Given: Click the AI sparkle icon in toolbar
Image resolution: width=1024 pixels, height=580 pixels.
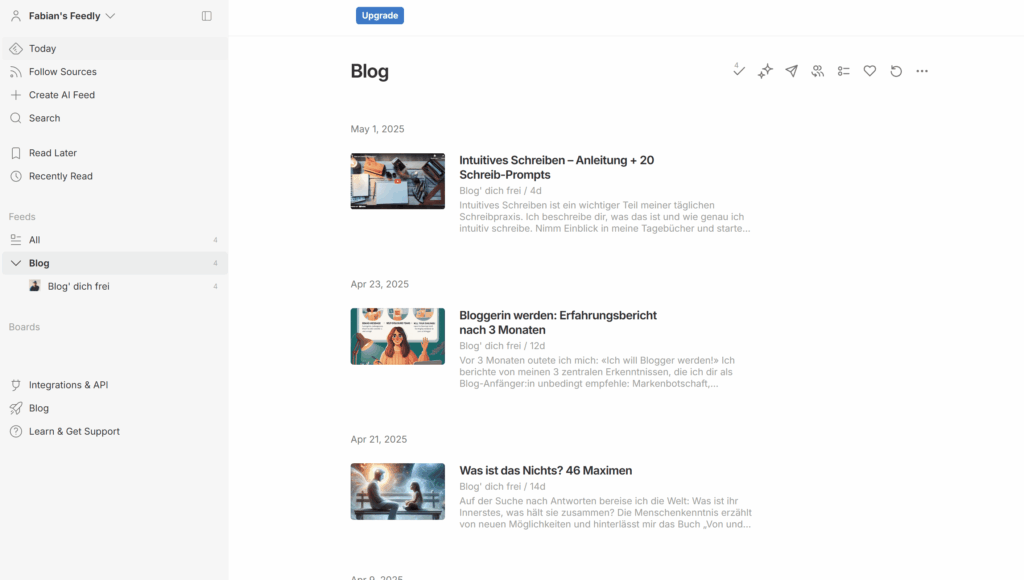Looking at the screenshot, I should point(765,71).
